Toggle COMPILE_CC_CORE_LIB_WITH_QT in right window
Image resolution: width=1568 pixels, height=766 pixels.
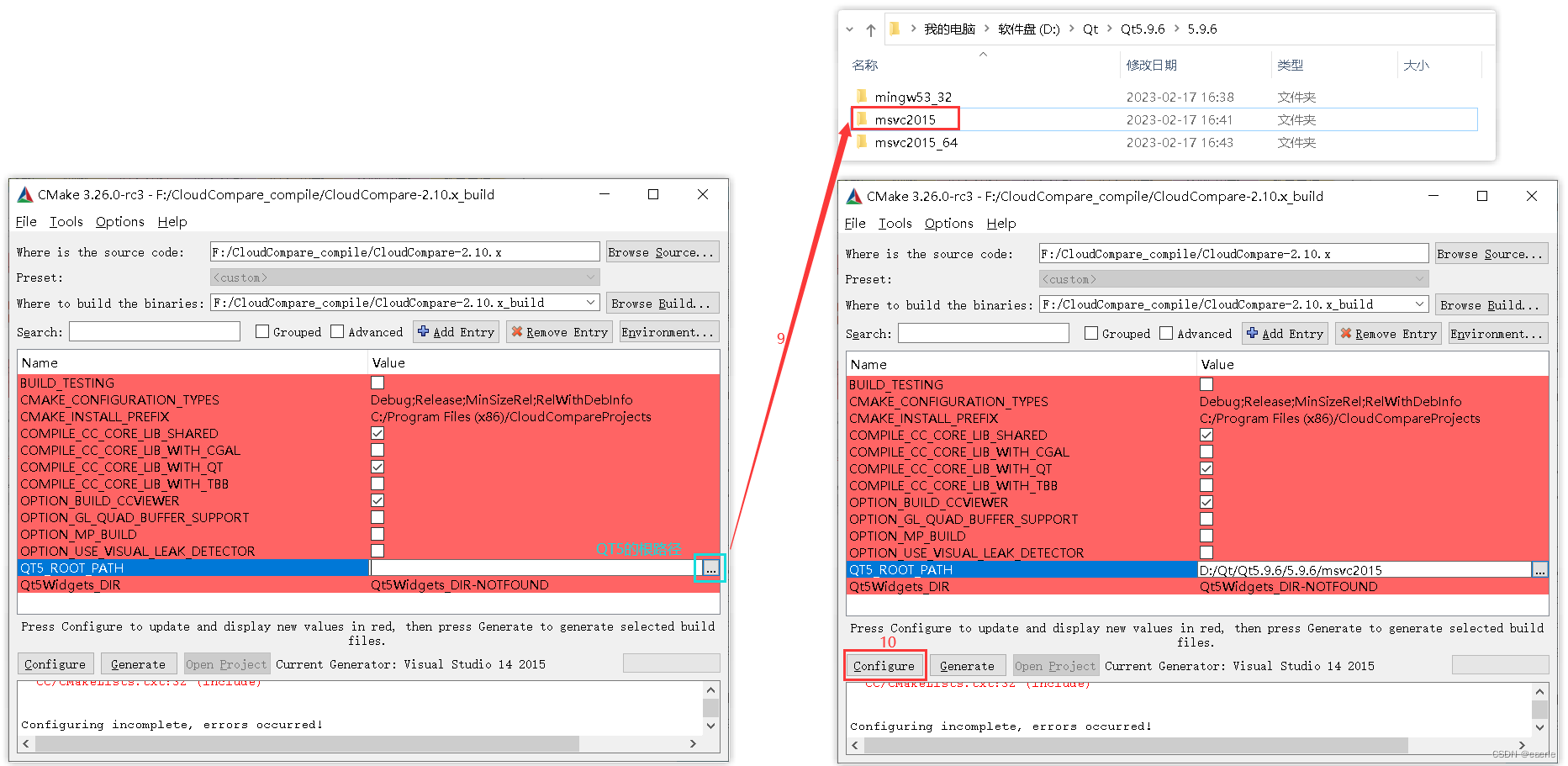pyautogui.click(x=1206, y=468)
